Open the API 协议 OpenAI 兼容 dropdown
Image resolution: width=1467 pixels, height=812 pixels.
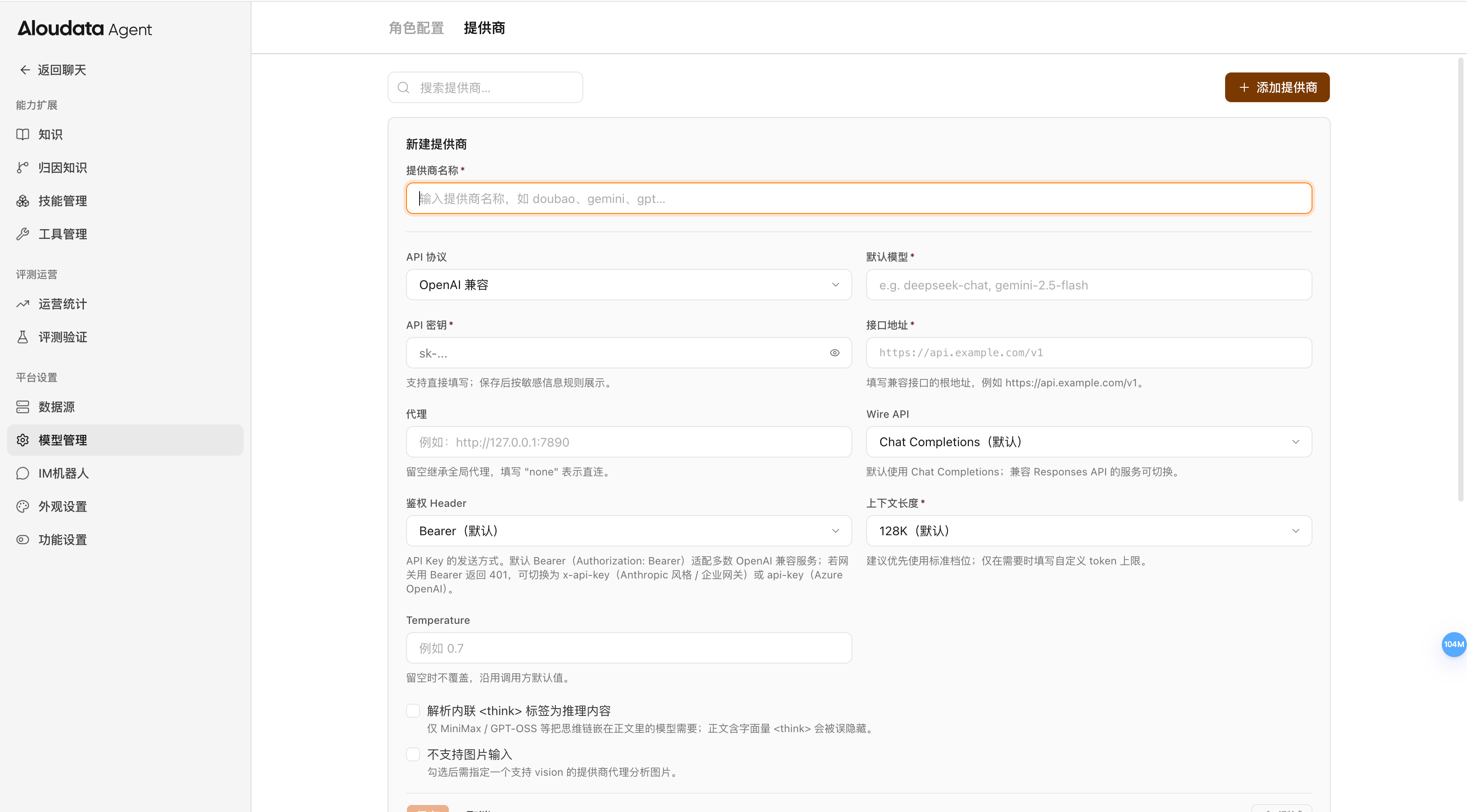point(629,285)
